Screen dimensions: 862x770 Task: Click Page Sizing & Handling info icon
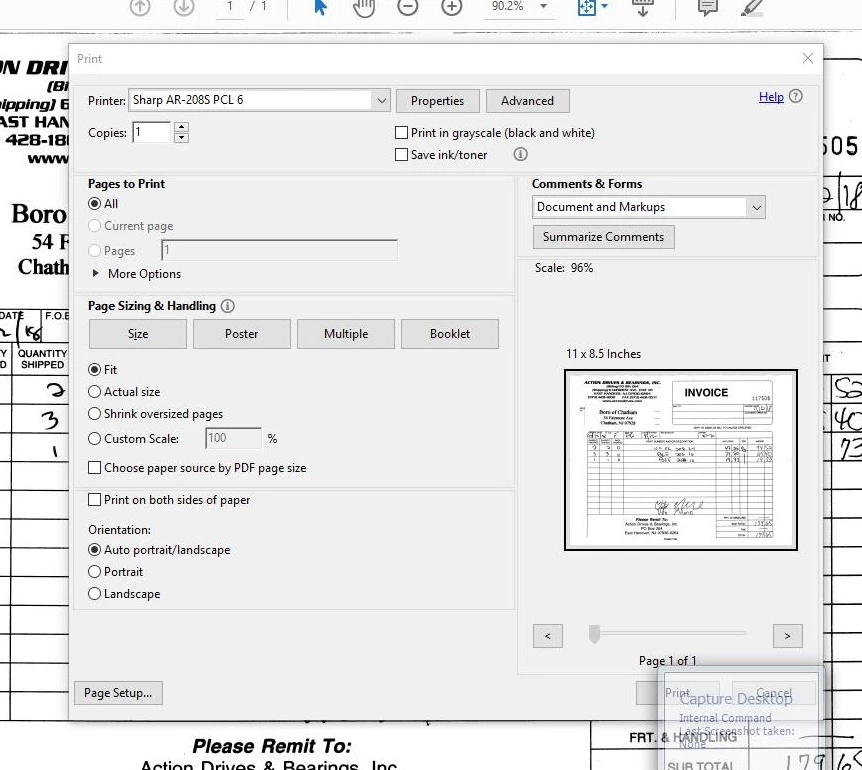tap(228, 306)
